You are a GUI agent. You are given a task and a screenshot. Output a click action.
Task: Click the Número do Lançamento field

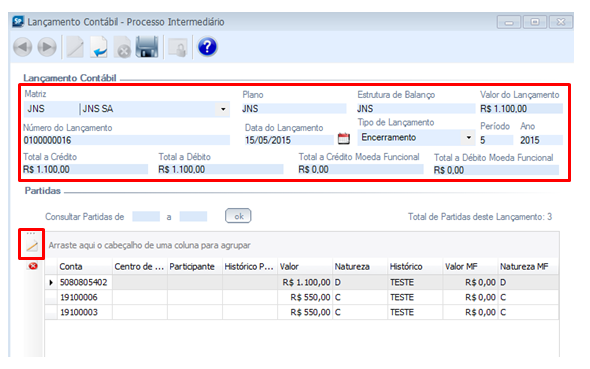pyautogui.click(x=126, y=140)
